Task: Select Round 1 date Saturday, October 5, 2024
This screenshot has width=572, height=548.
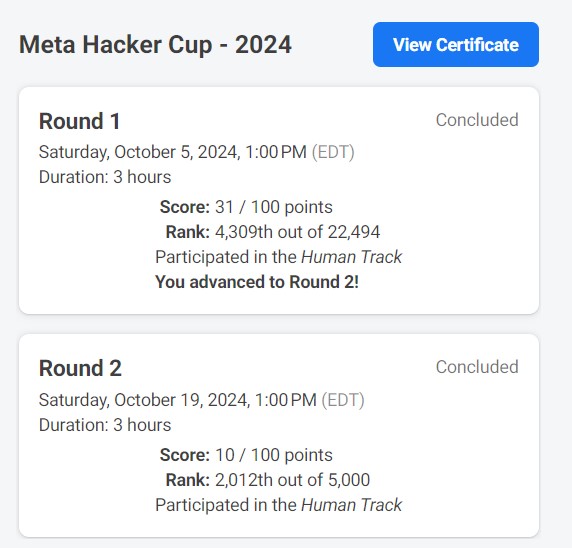Action: point(139,152)
